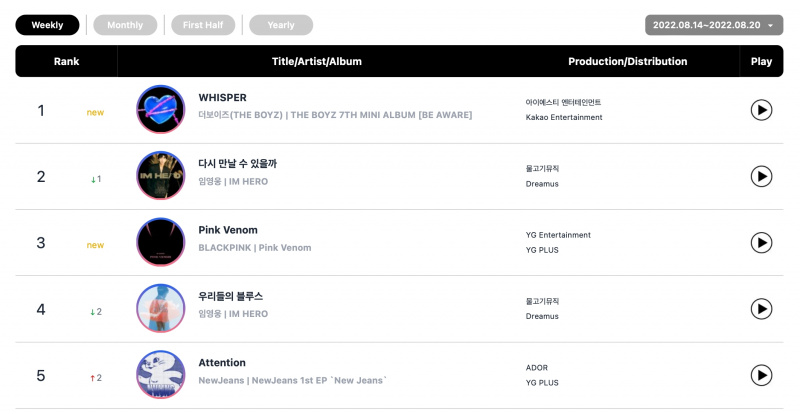
Task: Play 우리들의 블루스 track
Action: [761, 309]
